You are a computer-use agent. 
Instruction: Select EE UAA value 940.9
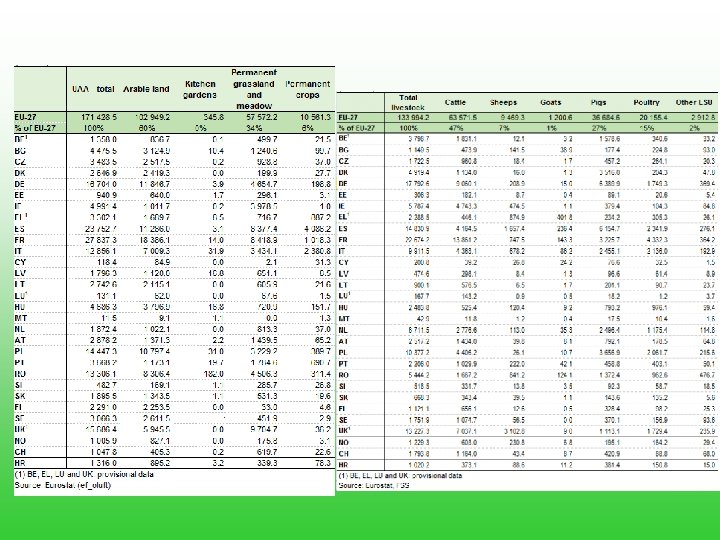[107, 195]
